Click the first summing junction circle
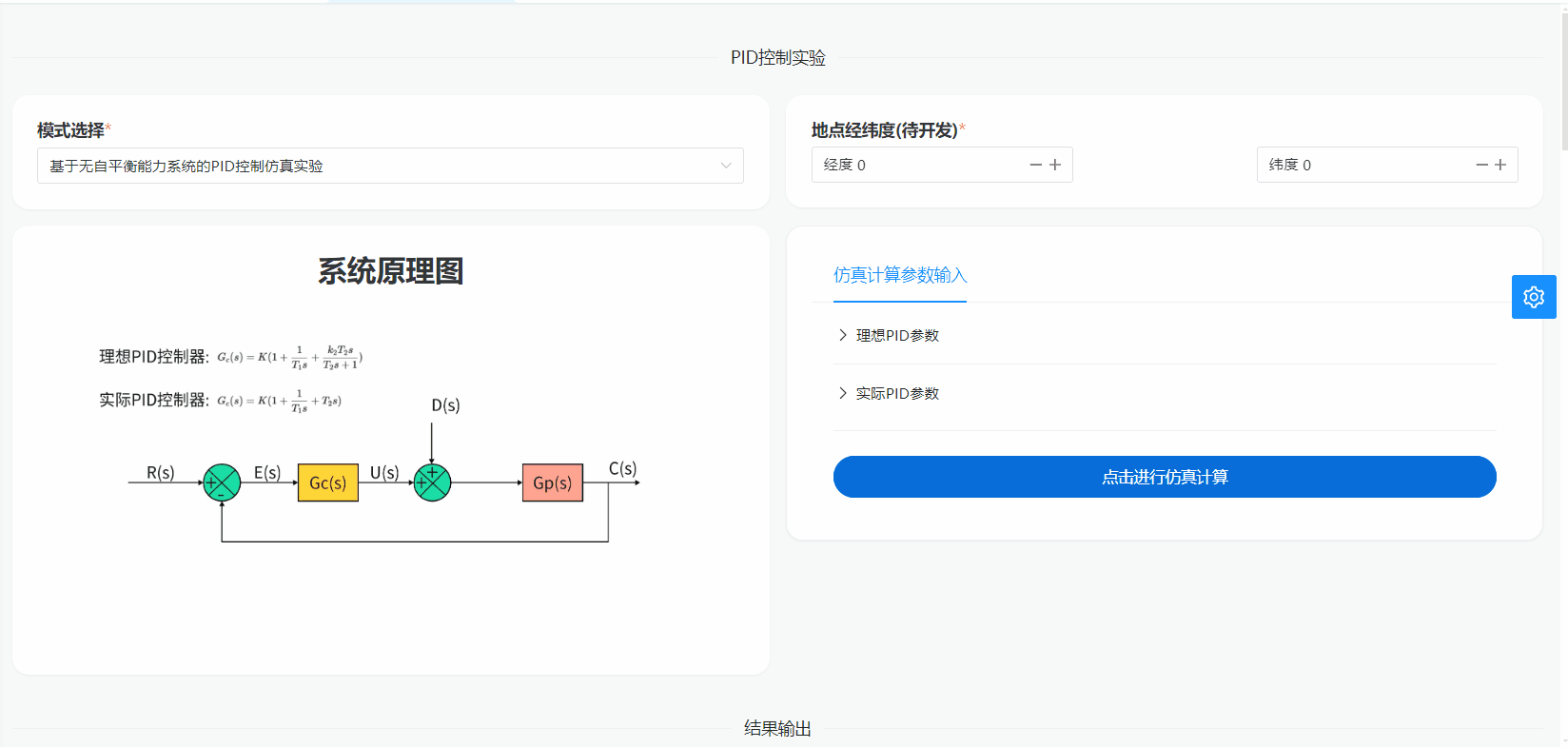 (x=222, y=482)
